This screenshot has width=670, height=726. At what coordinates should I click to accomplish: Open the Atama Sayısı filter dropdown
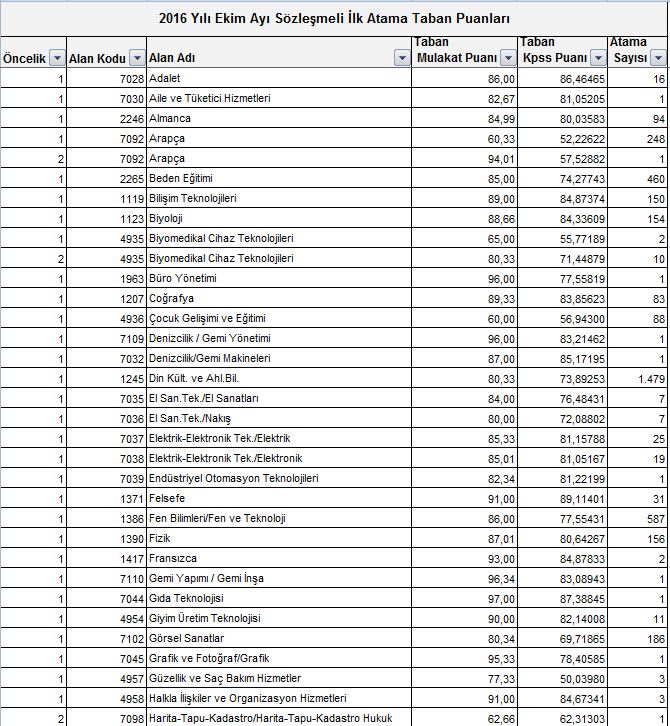(658, 58)
